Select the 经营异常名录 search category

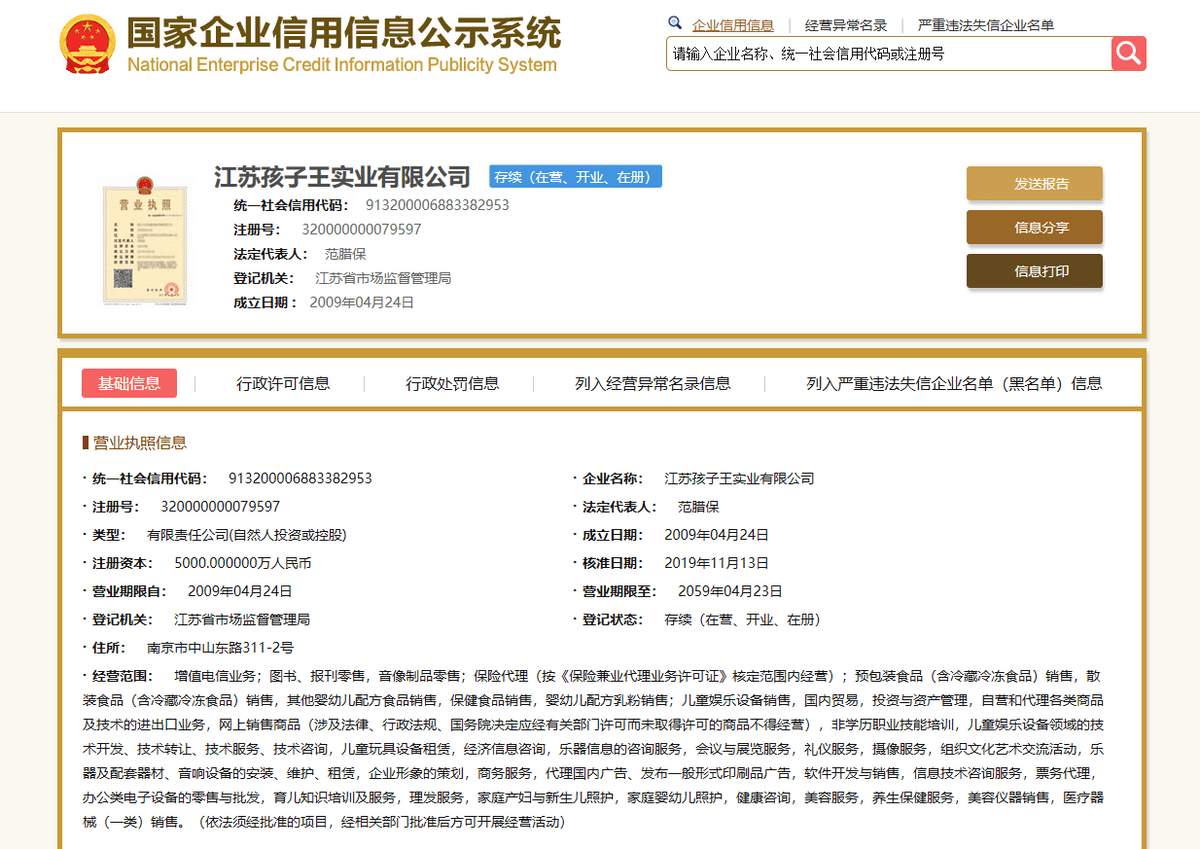[x=846, y=25]
